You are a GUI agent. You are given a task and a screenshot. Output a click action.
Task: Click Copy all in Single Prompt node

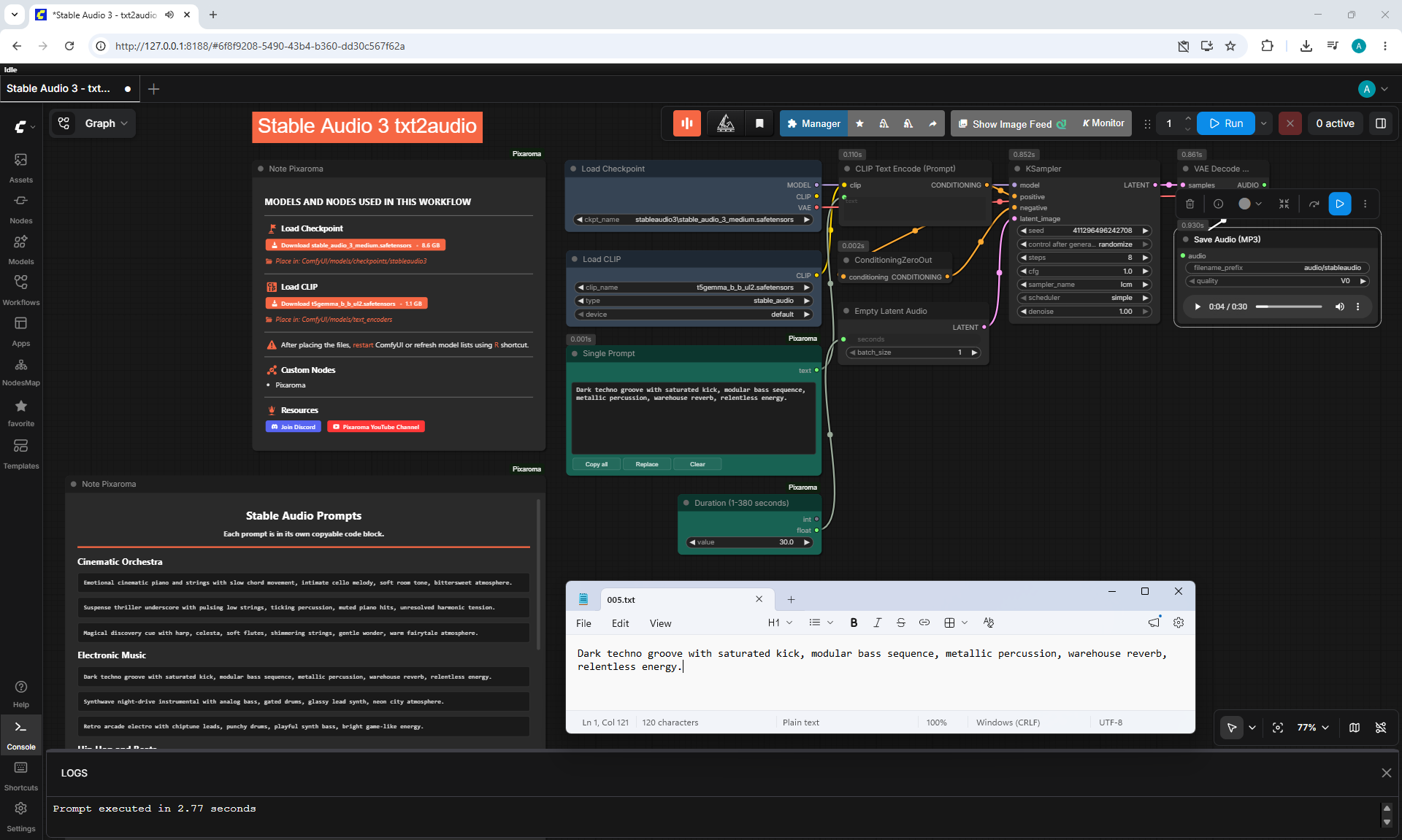click(596, 464)
